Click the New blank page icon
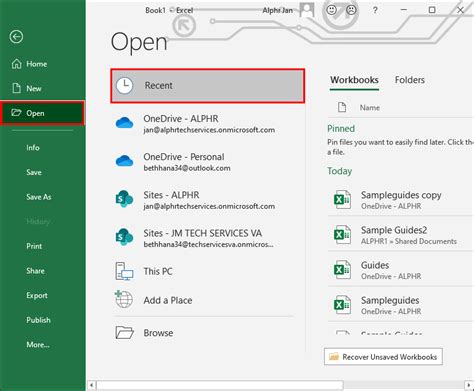Image resolution: width=474 pixels, height=391 pixels. click(16, 88)
